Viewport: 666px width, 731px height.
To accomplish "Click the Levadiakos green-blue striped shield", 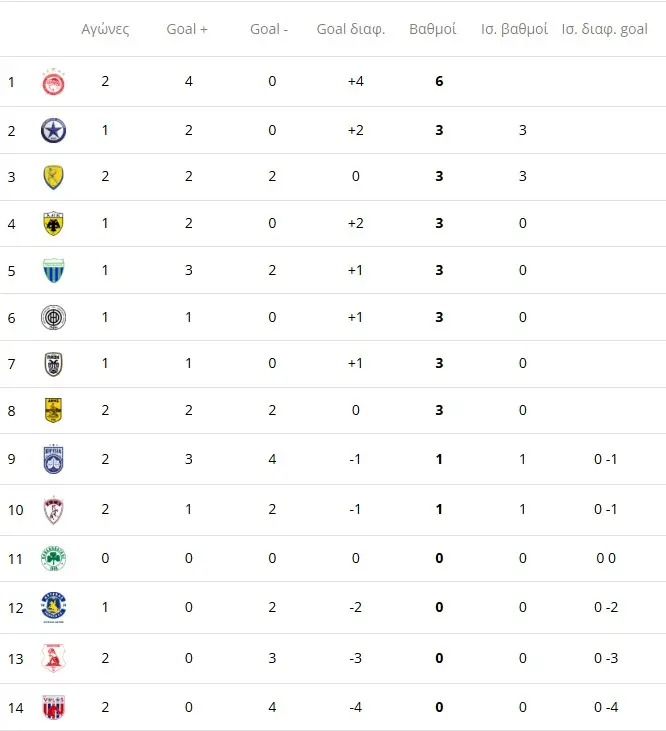I will (53, 270).
